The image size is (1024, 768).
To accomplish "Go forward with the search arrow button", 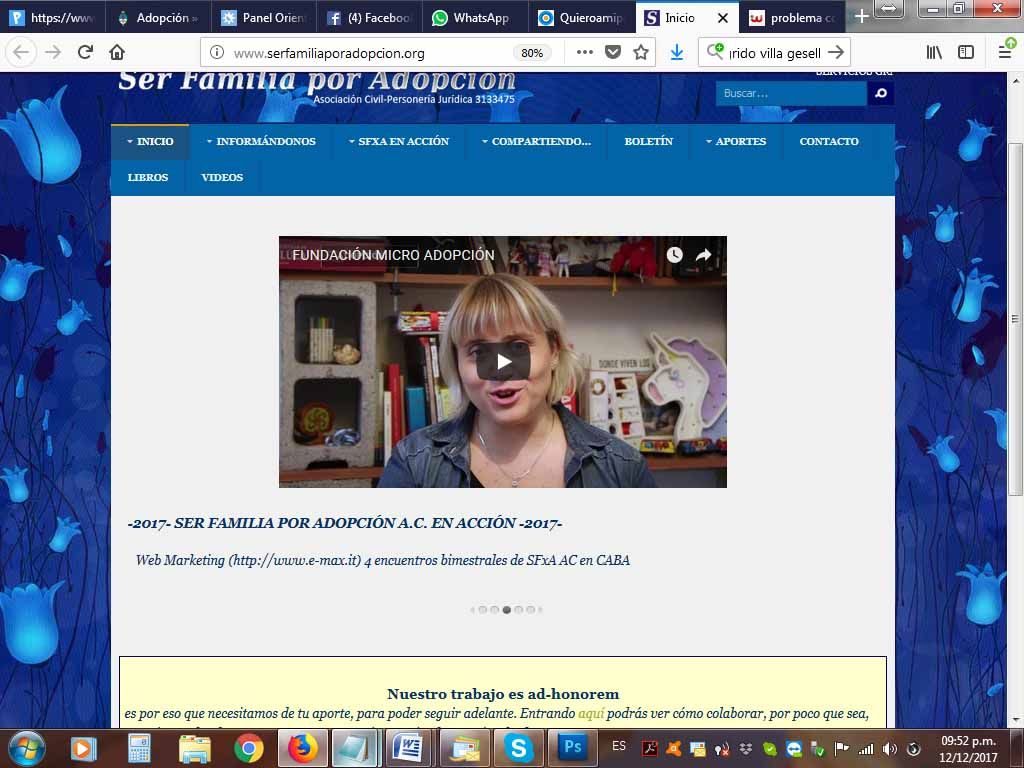I will coord(836,52).
